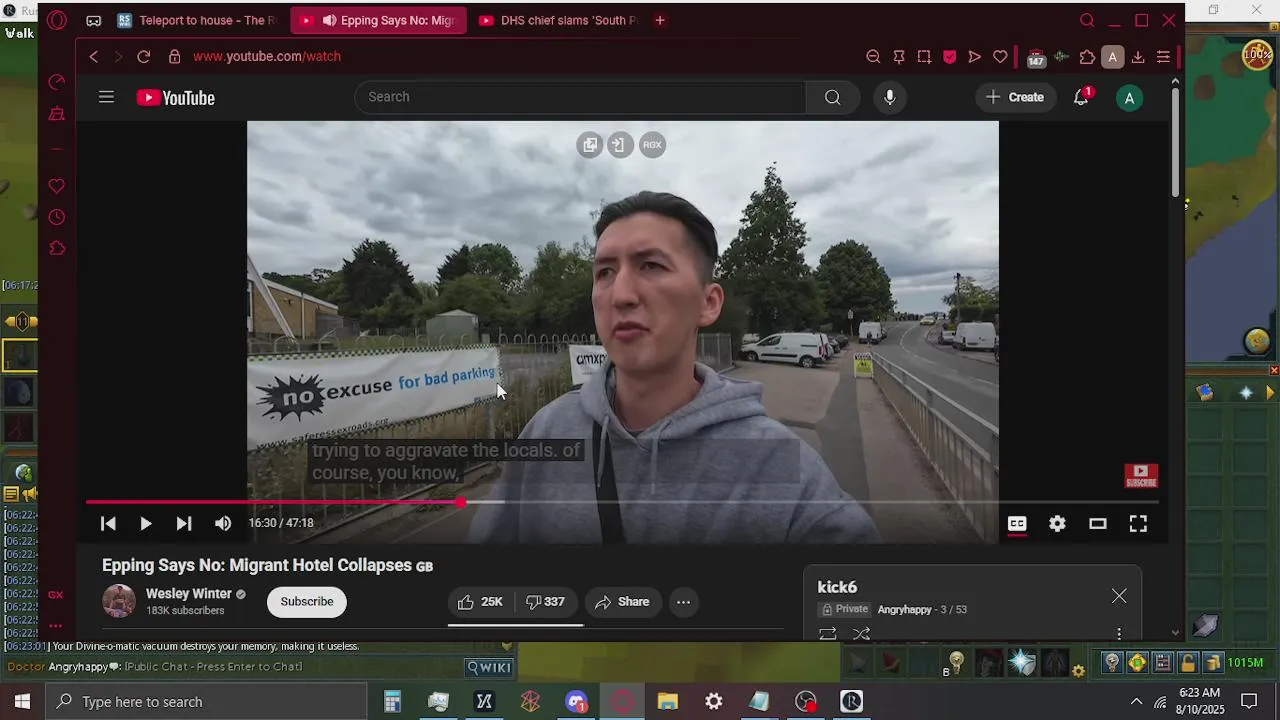Skip to next video

184,524
